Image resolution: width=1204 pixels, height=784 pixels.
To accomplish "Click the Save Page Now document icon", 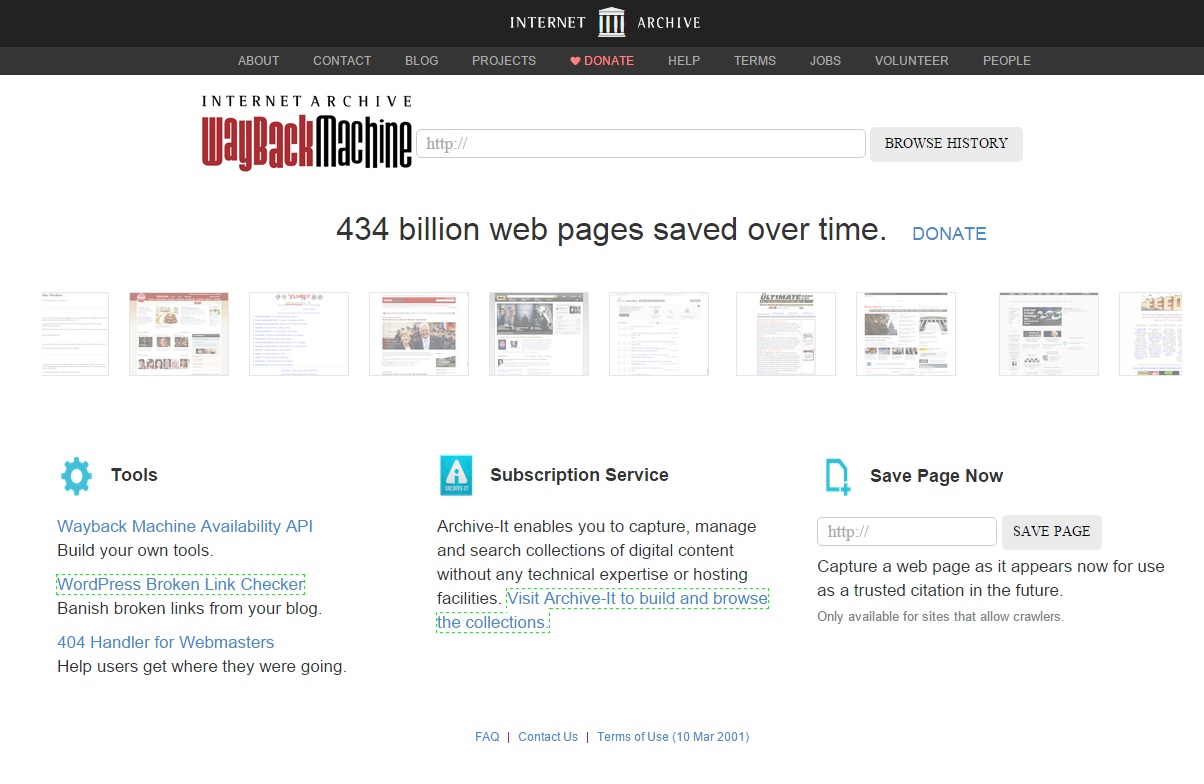I will click(837, 476).
